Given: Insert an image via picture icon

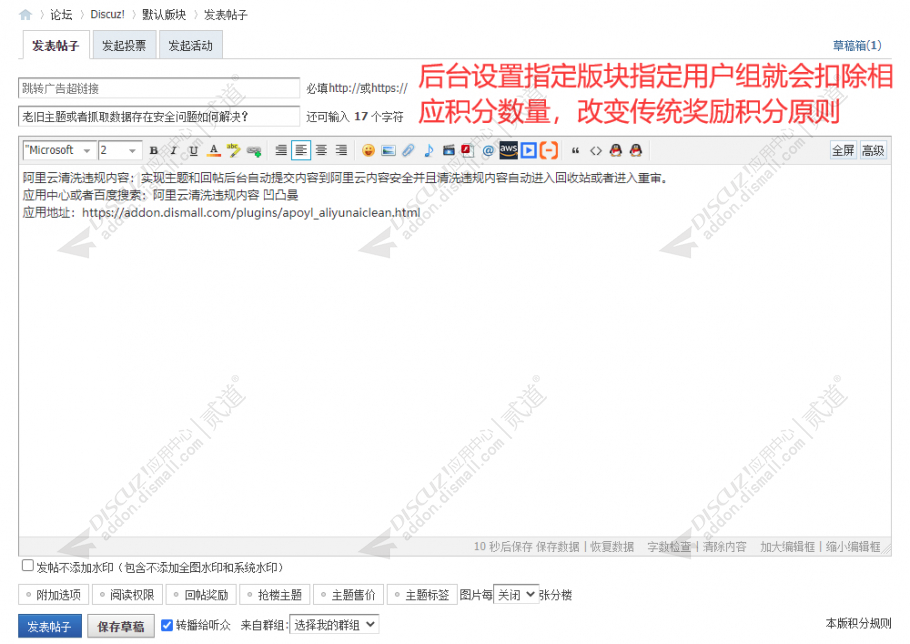Looking at the screenshot, I should 388,151.
